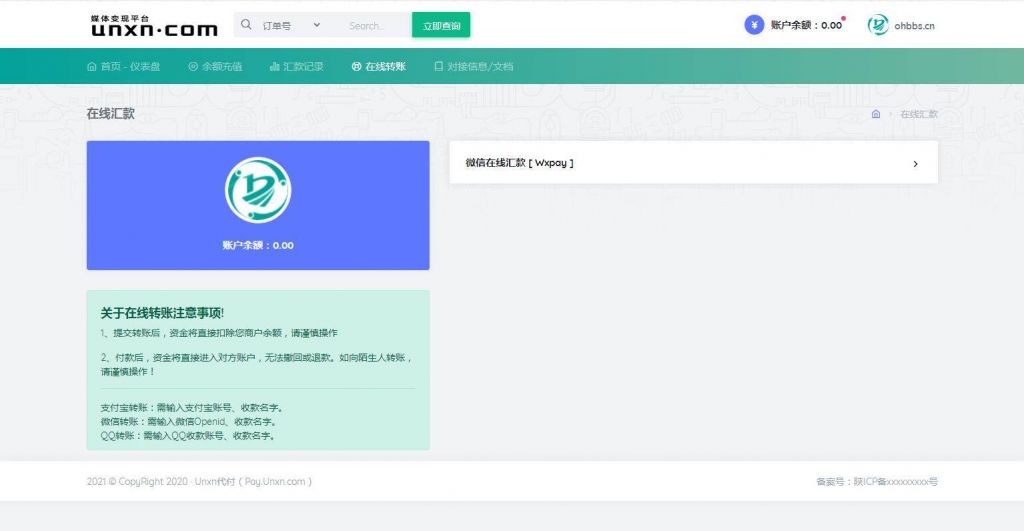Open the 订单号 search type dropdown
Viewport: 1024px width, 531px height.
click(x=292, y=25)
